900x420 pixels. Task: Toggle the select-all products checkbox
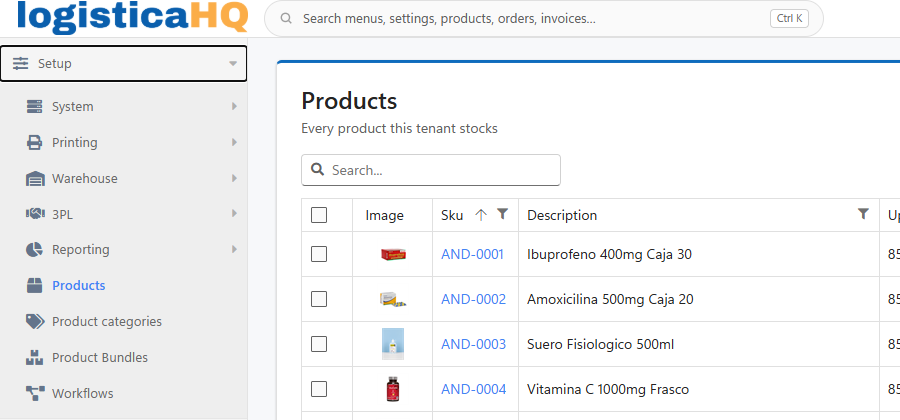coord(319,215)
